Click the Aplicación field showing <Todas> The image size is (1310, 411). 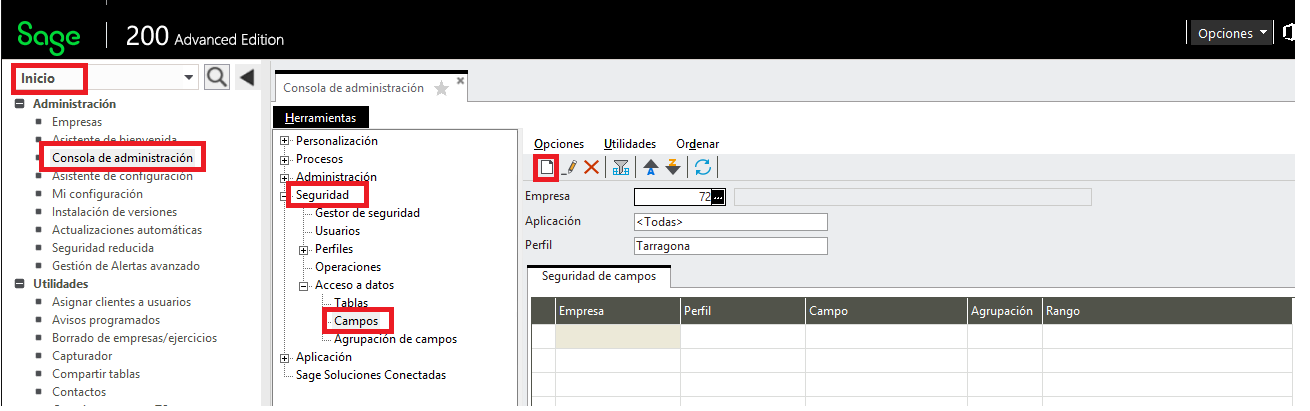pyautogui.click(x=731, y=222)
